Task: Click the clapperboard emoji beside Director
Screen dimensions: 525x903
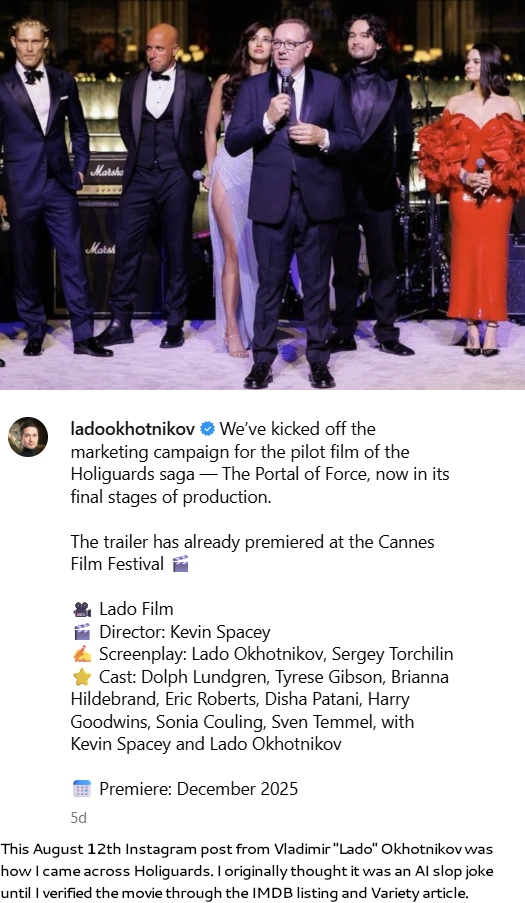Action: pos(82,632)
